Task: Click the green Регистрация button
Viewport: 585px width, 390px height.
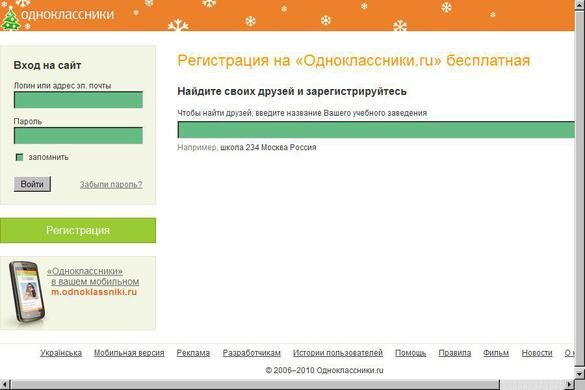Action: 78,230
